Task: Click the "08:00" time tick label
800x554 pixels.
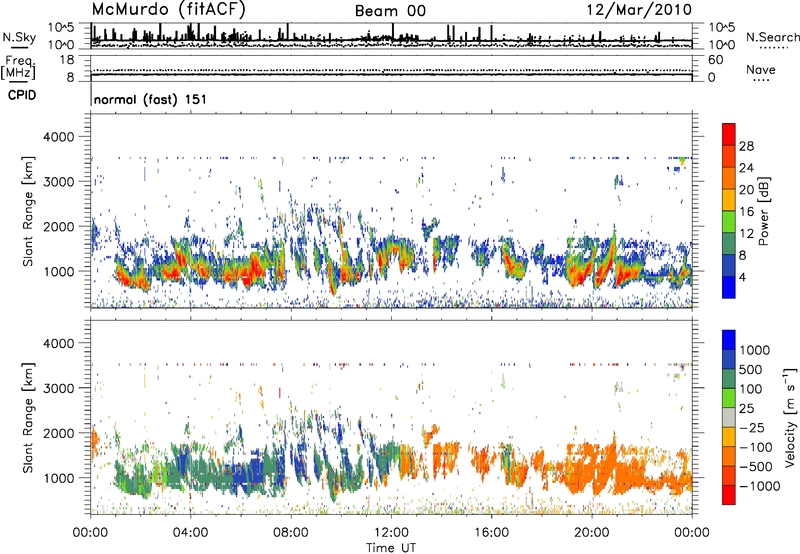Action: 291,533
